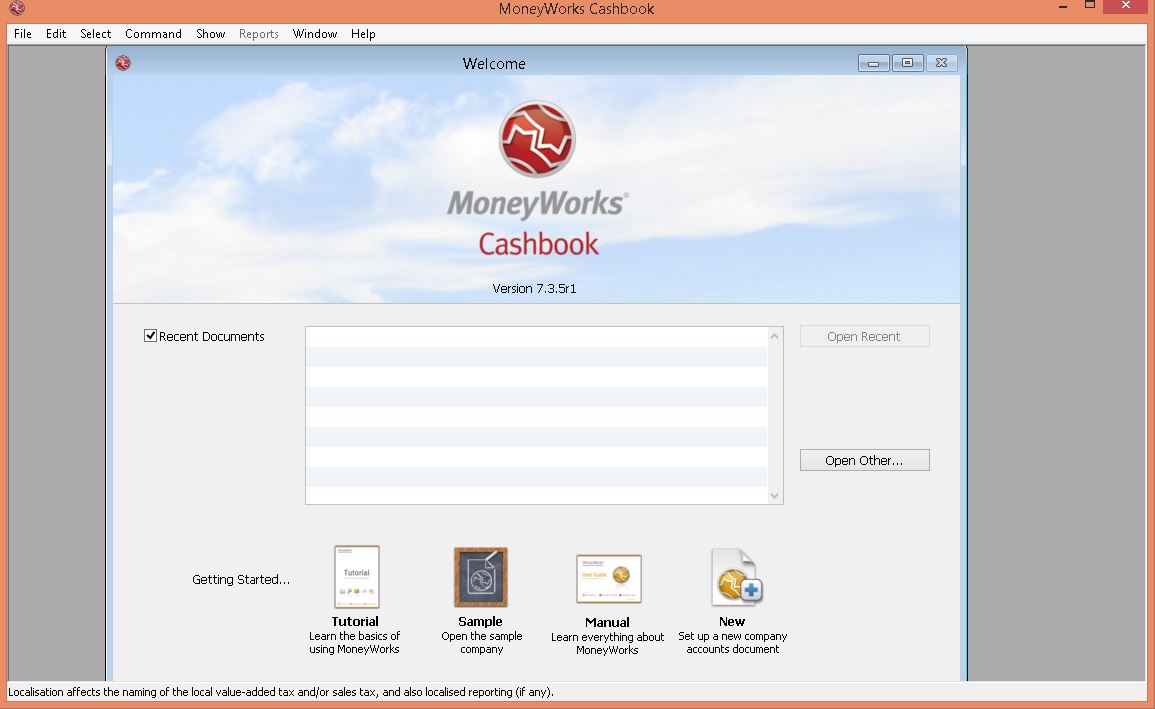Set up a New company accounts document
1155x709 pixels.
point(733,577)
